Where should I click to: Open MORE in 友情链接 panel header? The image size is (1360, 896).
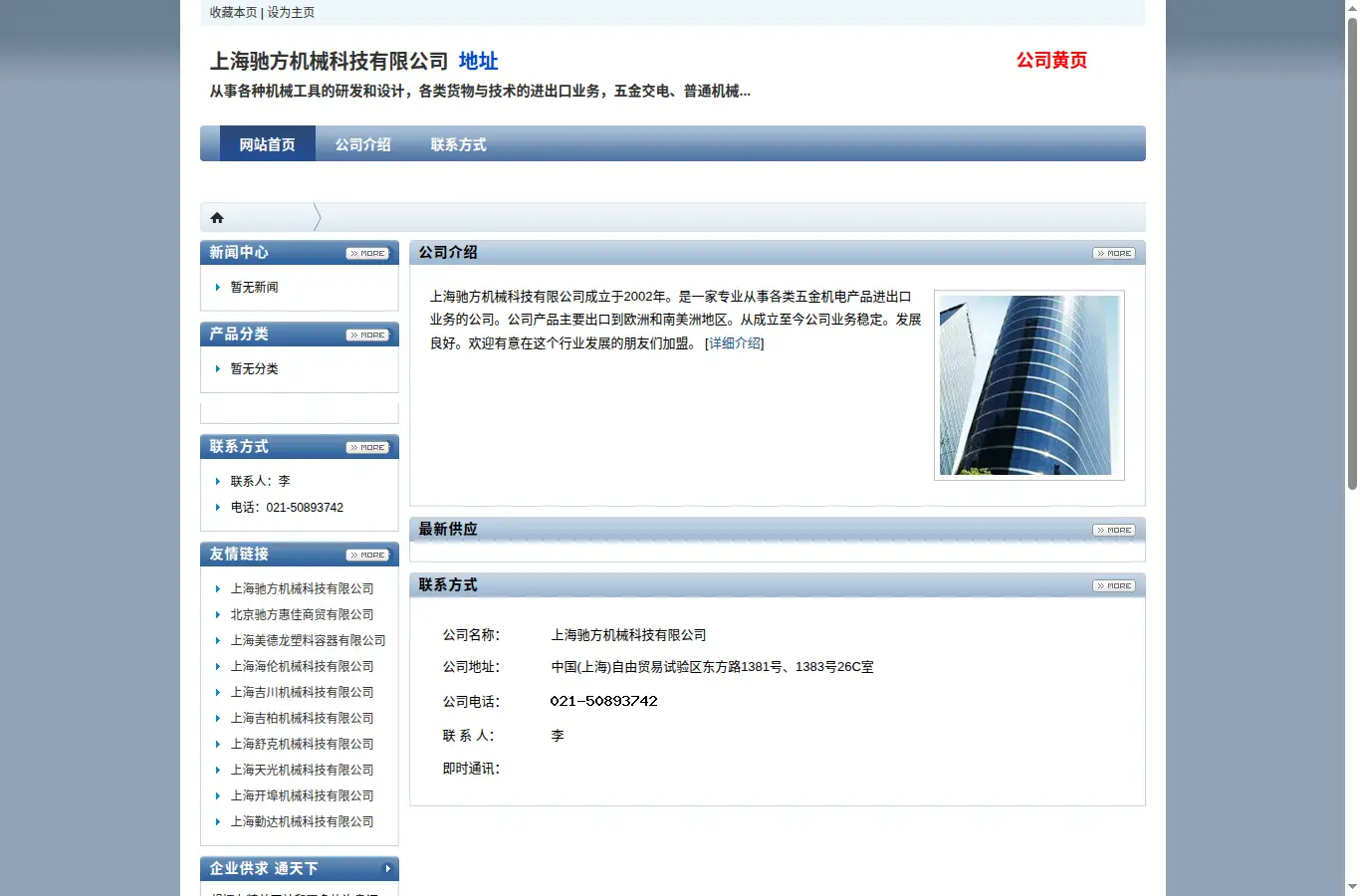(x=367, y=556)
